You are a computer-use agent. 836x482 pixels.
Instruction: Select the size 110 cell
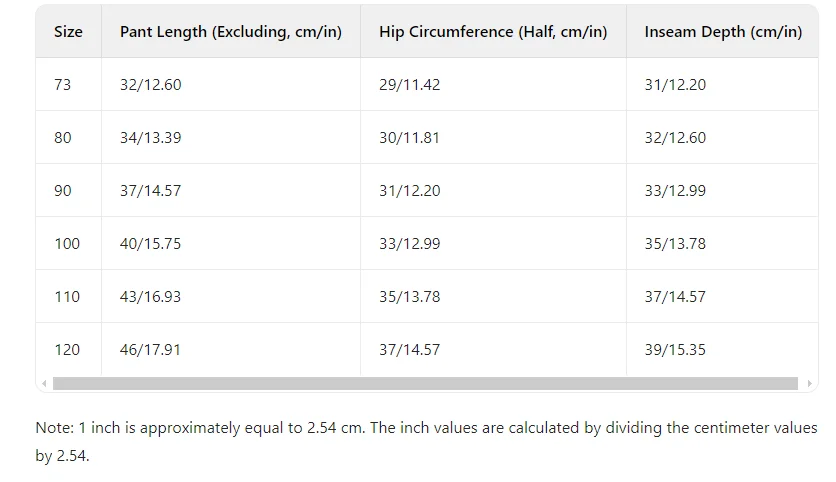67,297
